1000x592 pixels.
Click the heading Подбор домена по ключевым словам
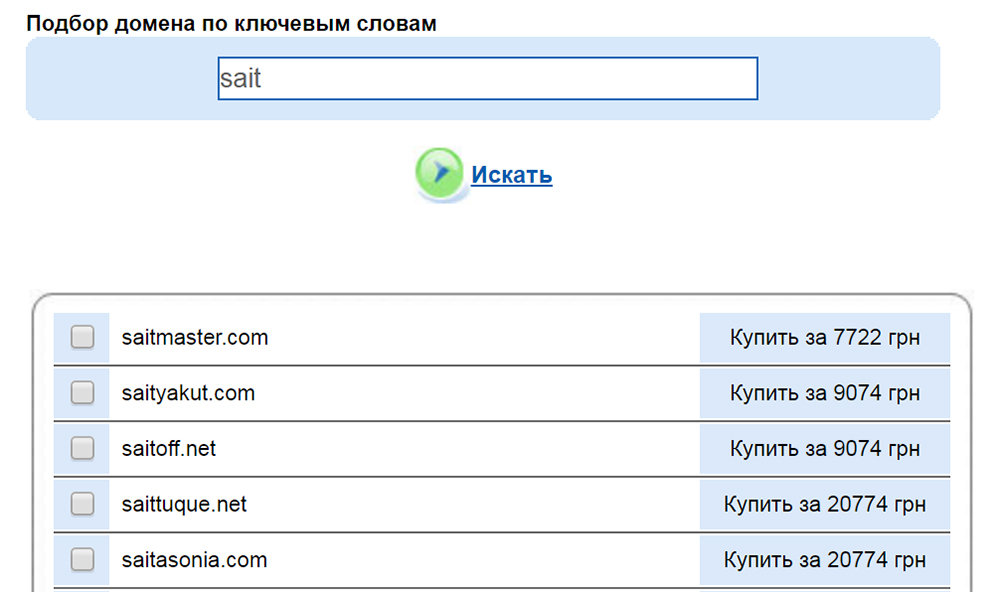point(231,23)
